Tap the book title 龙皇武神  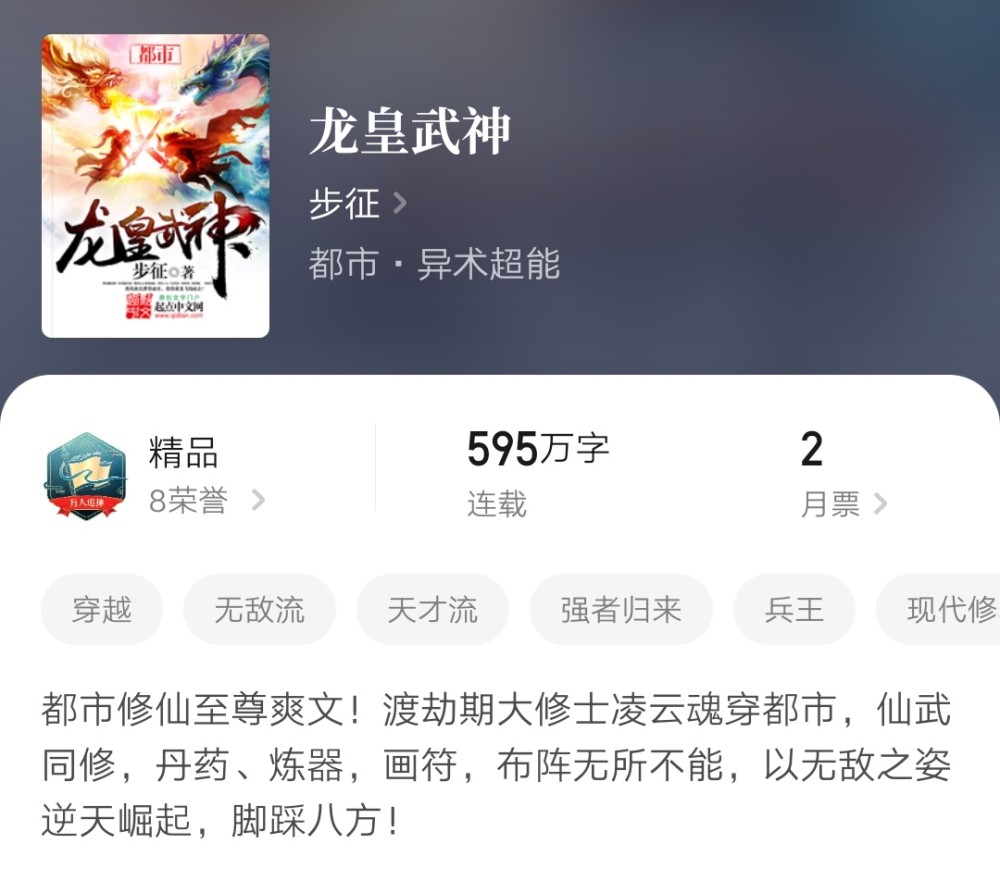(x=410, y=131)
